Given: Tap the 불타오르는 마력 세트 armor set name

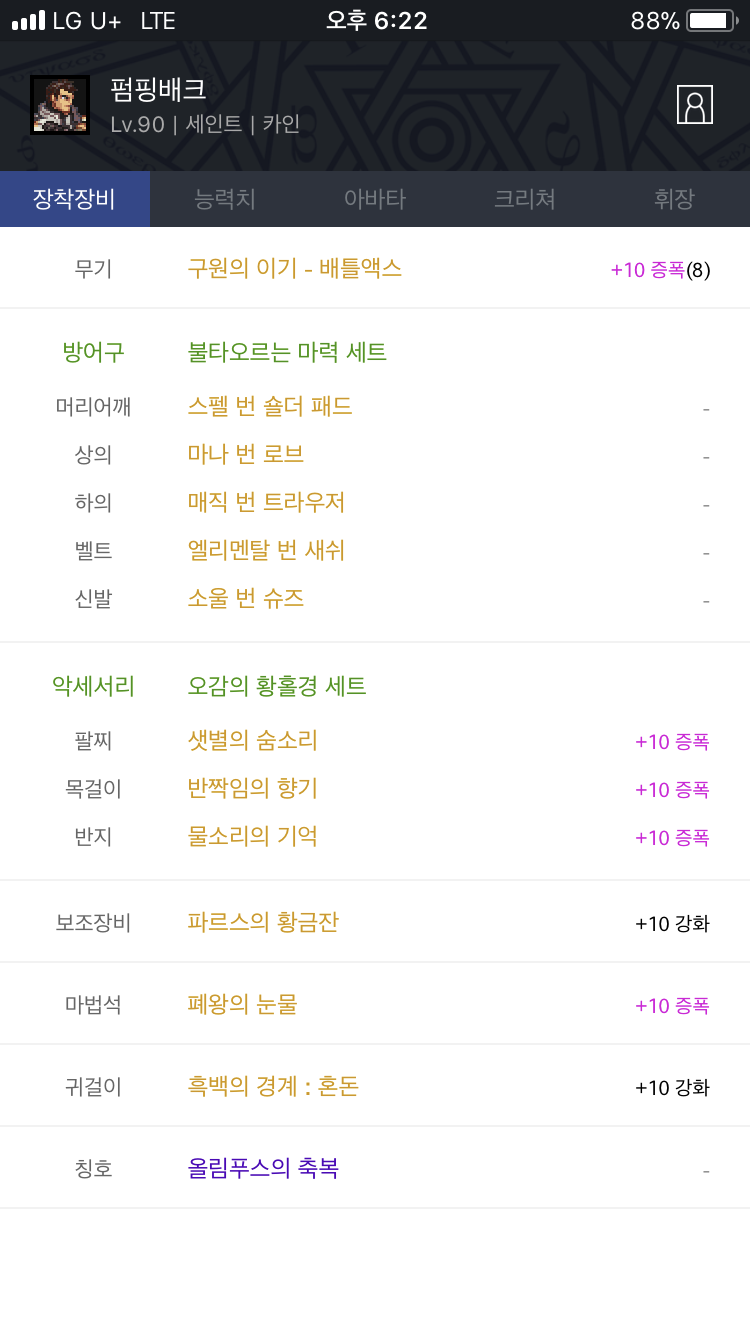Looking at the screenshot, I should click(287, 352).
